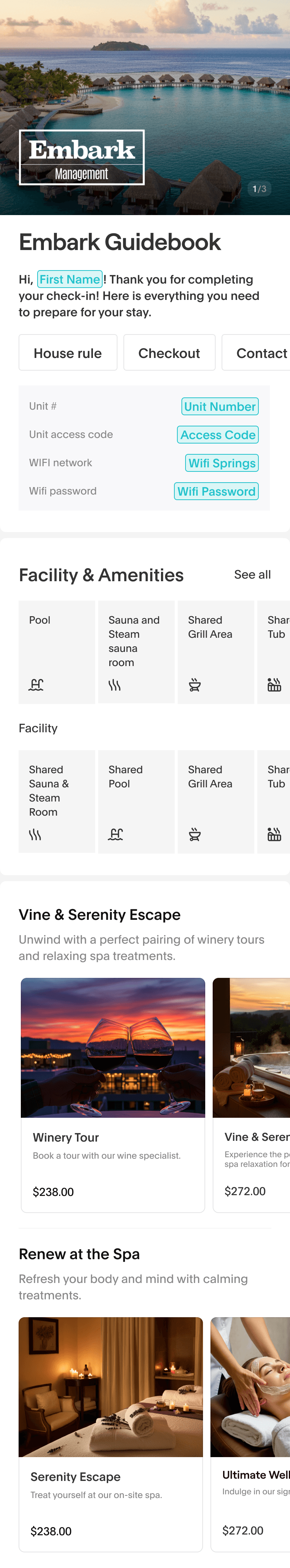
Task: Click the Shared Sauna & Steam Room facility icon
Action: coord(37,834)
